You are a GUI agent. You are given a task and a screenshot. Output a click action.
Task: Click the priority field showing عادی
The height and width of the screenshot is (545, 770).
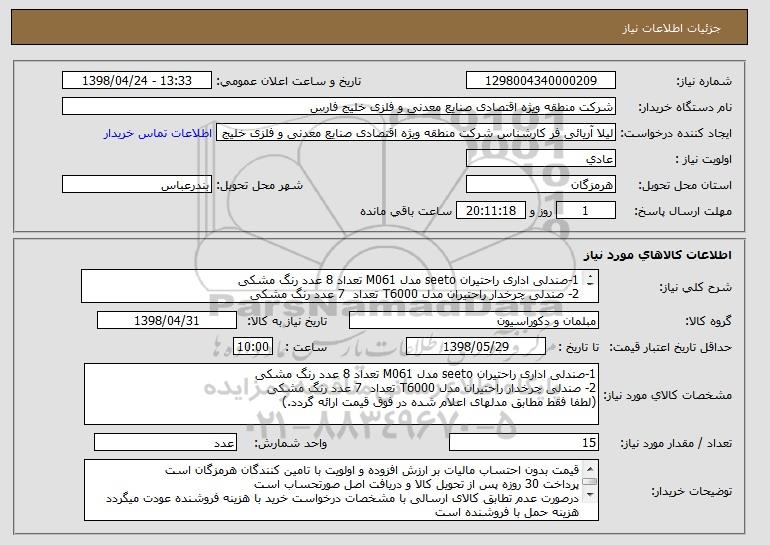541,159
